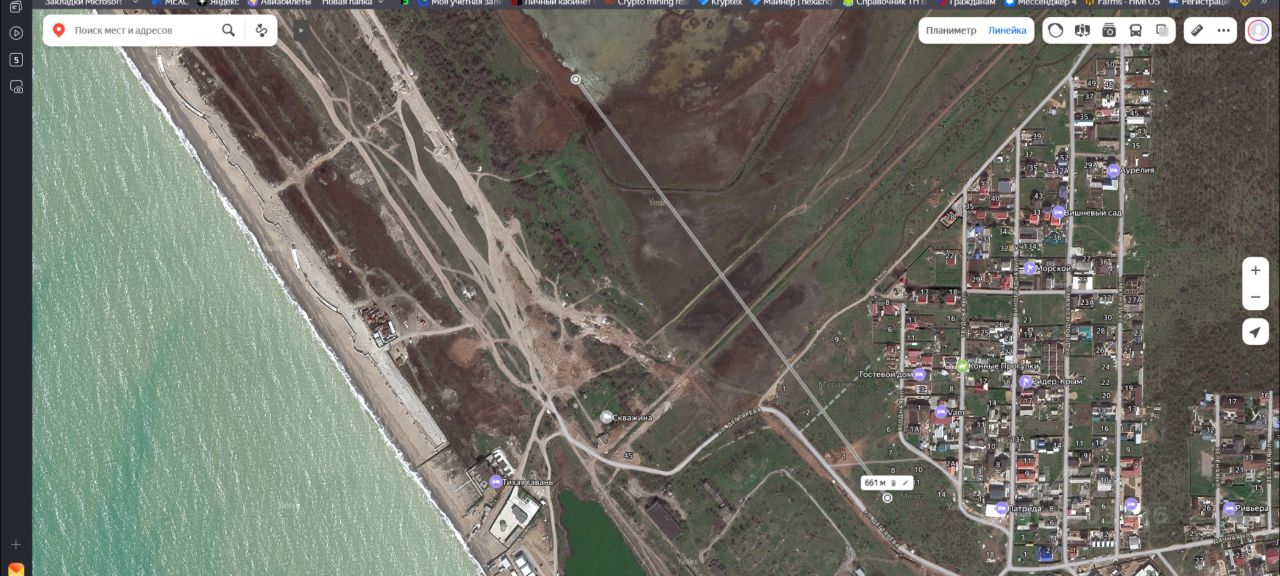
Task: Open the orange heart icon in sidebar
Action: (x=16, y=569)
